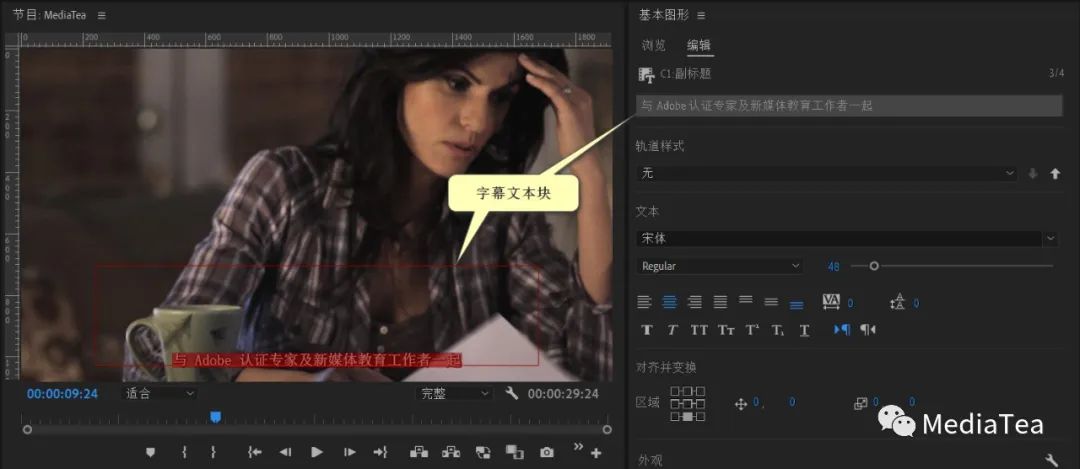Click the blue playhead on the scrubber
This screenshot has width=1080, height=469.
point(216,417)
